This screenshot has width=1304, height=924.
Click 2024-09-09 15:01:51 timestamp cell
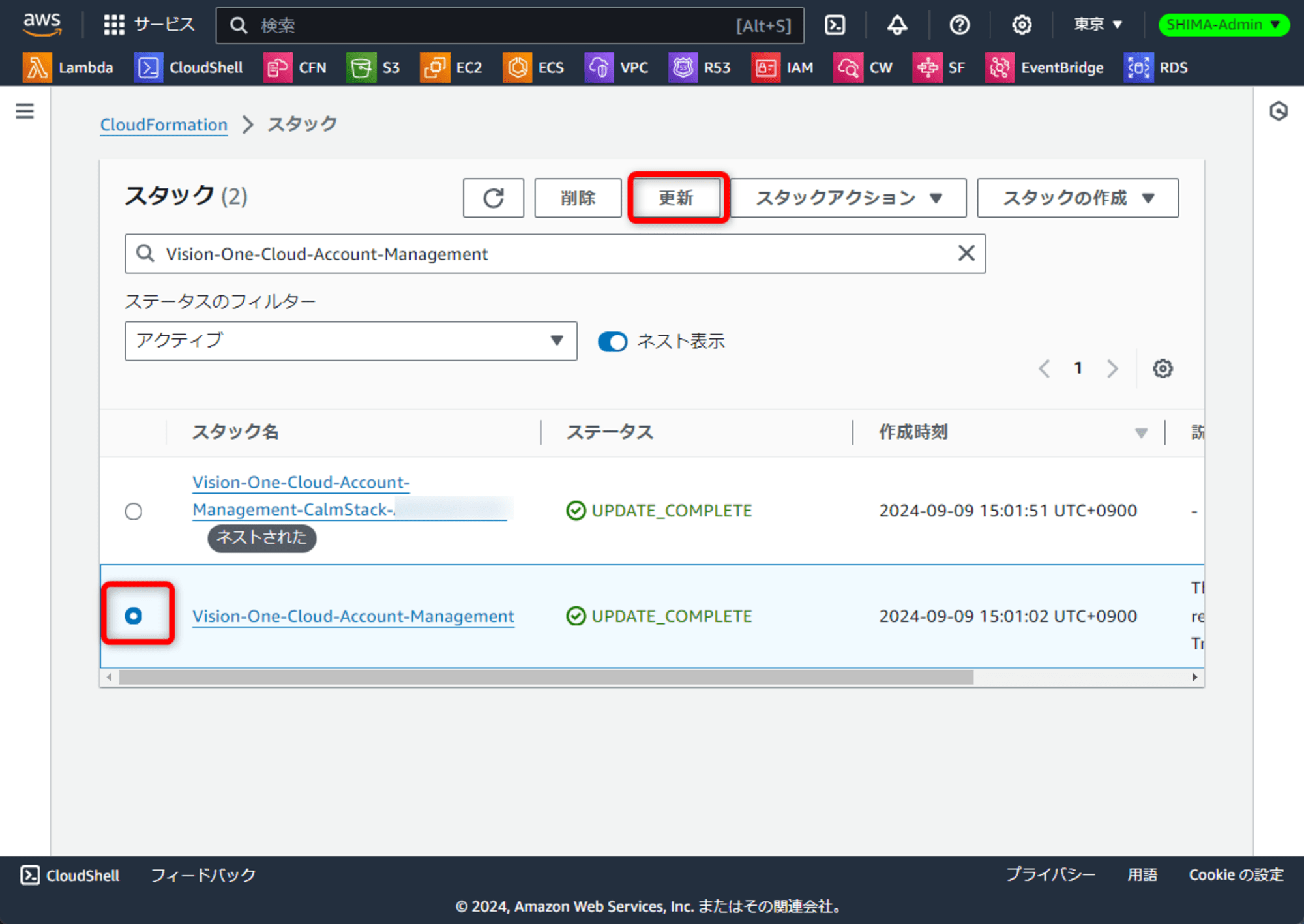point(1008,511)
